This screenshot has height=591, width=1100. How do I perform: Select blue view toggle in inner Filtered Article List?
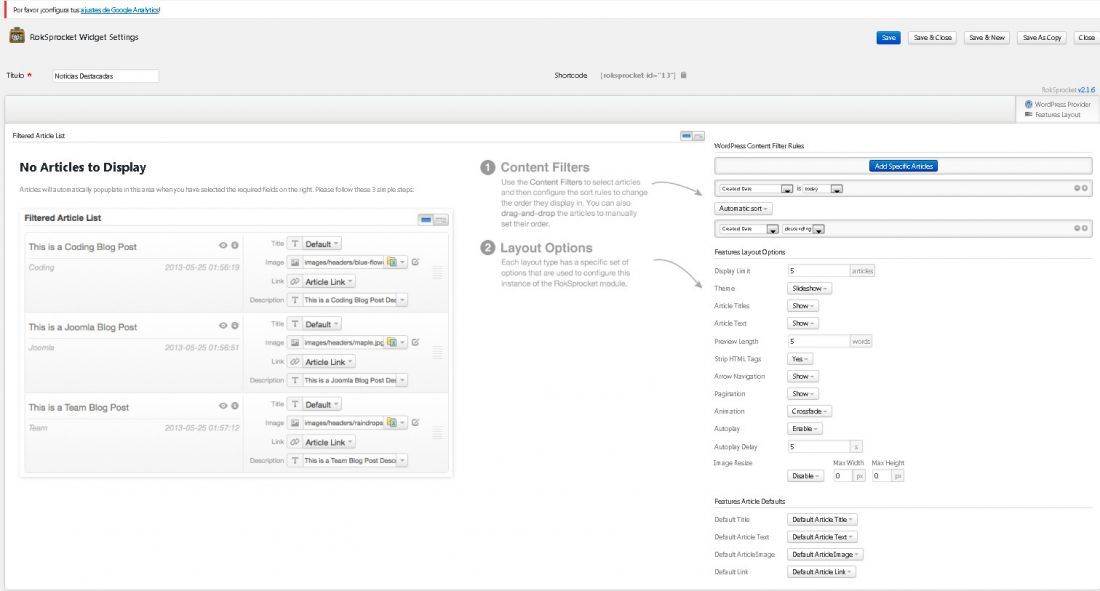point(426,220)
